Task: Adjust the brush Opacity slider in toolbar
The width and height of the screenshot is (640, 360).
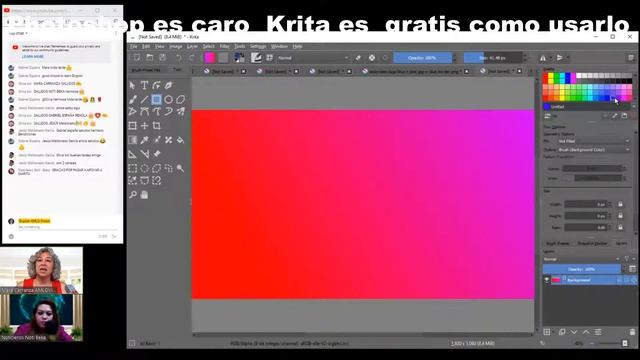Action: [422, 58]
